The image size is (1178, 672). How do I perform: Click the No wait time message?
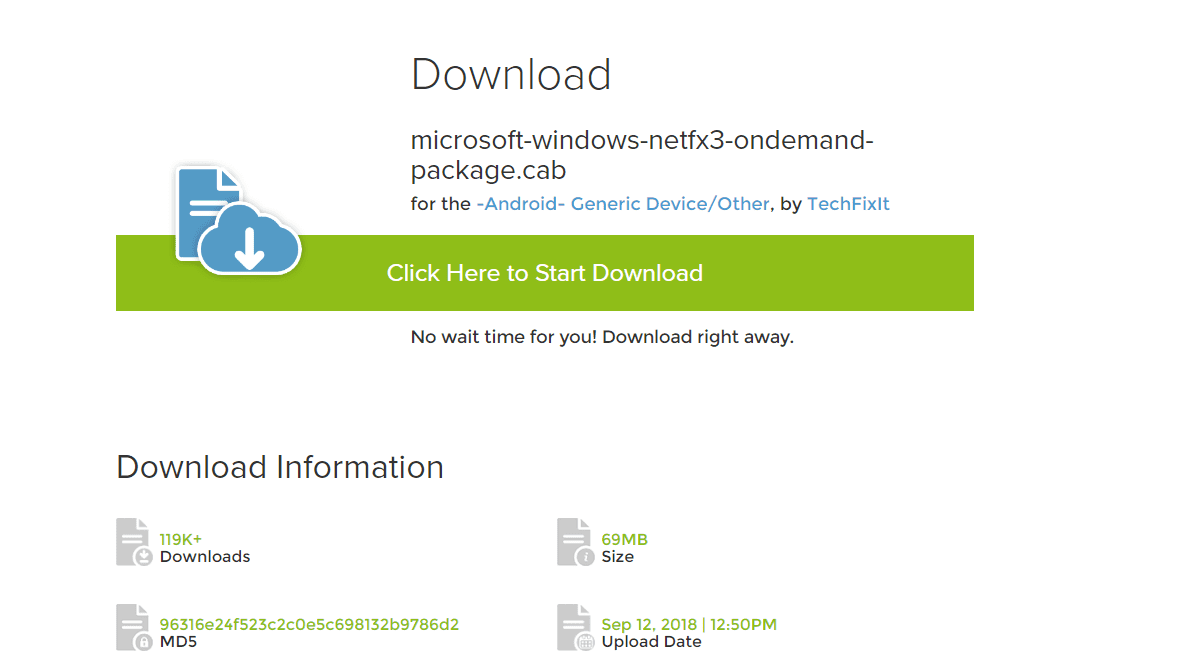[602, 337]
